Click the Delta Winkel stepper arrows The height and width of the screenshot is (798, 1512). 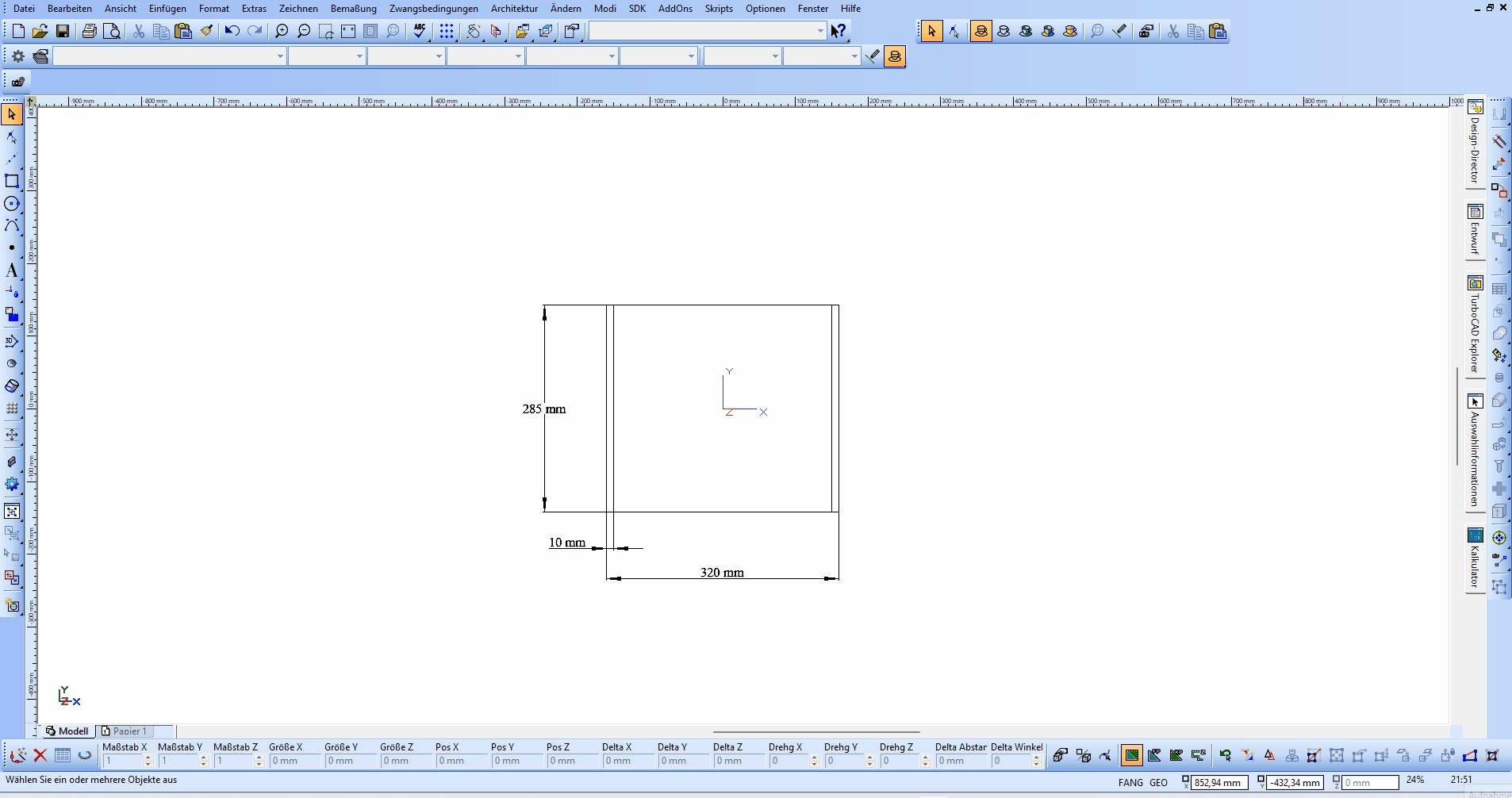coord(1037,761)
